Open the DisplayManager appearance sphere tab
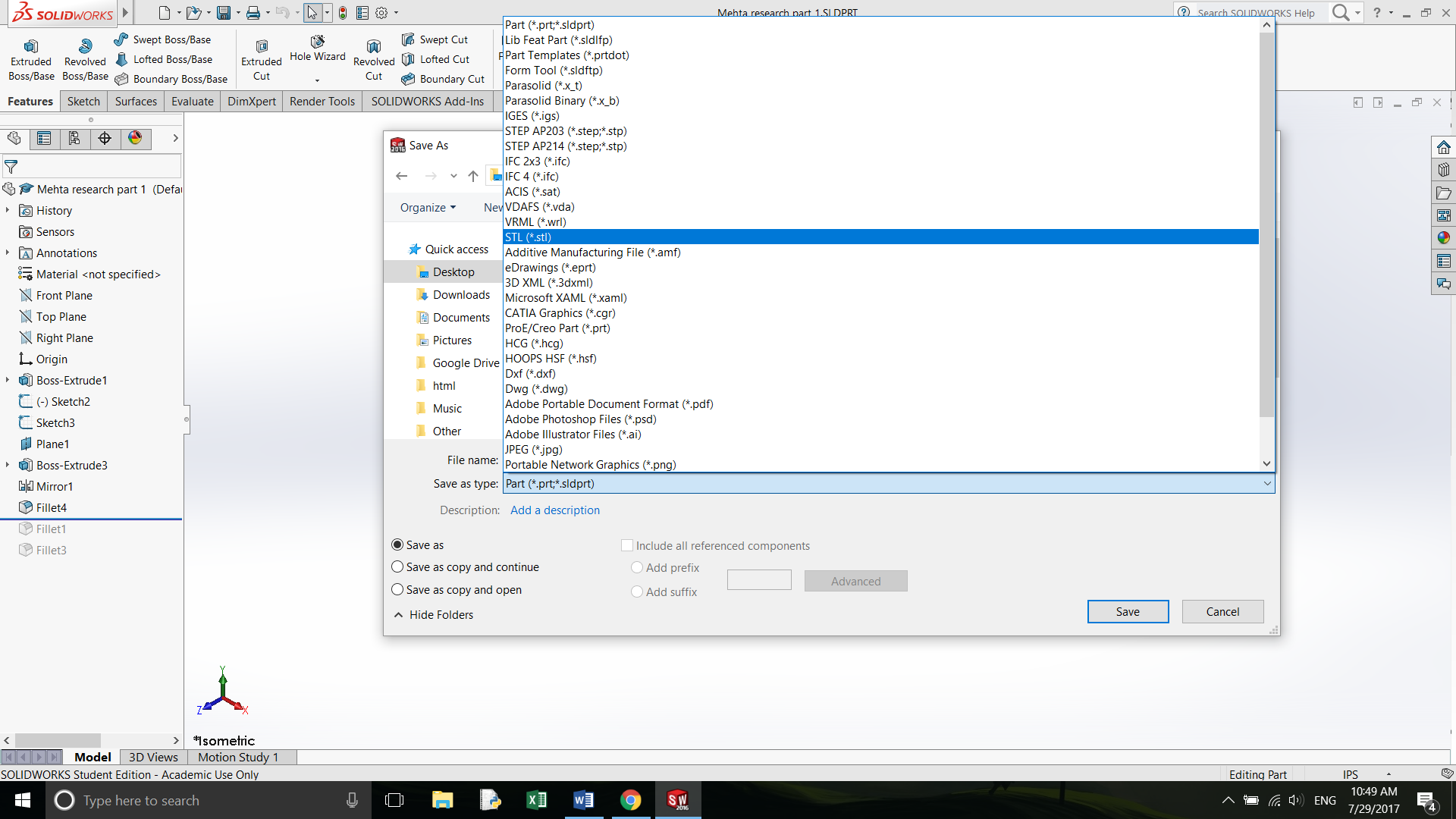This screenshot has width=1456, height=819. point(135,138)
